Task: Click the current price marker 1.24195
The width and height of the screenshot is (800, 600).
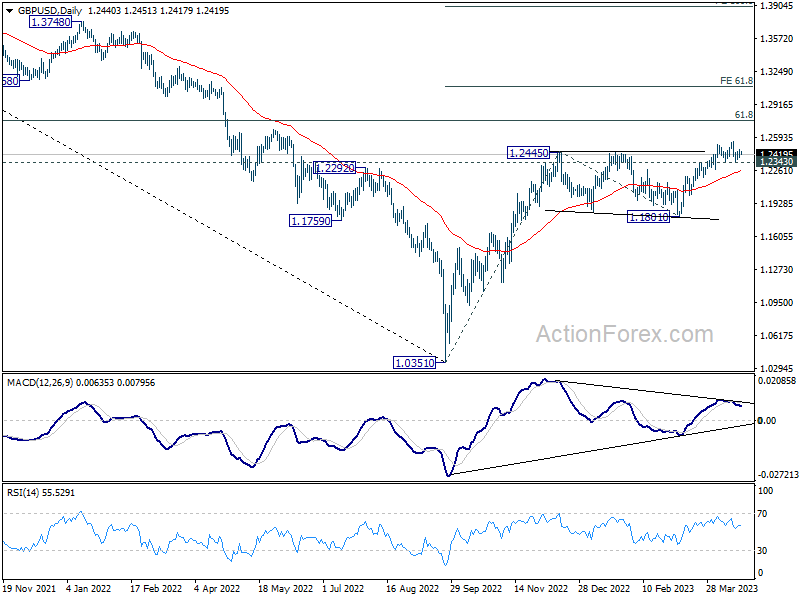Action: (x=776, y=154)
